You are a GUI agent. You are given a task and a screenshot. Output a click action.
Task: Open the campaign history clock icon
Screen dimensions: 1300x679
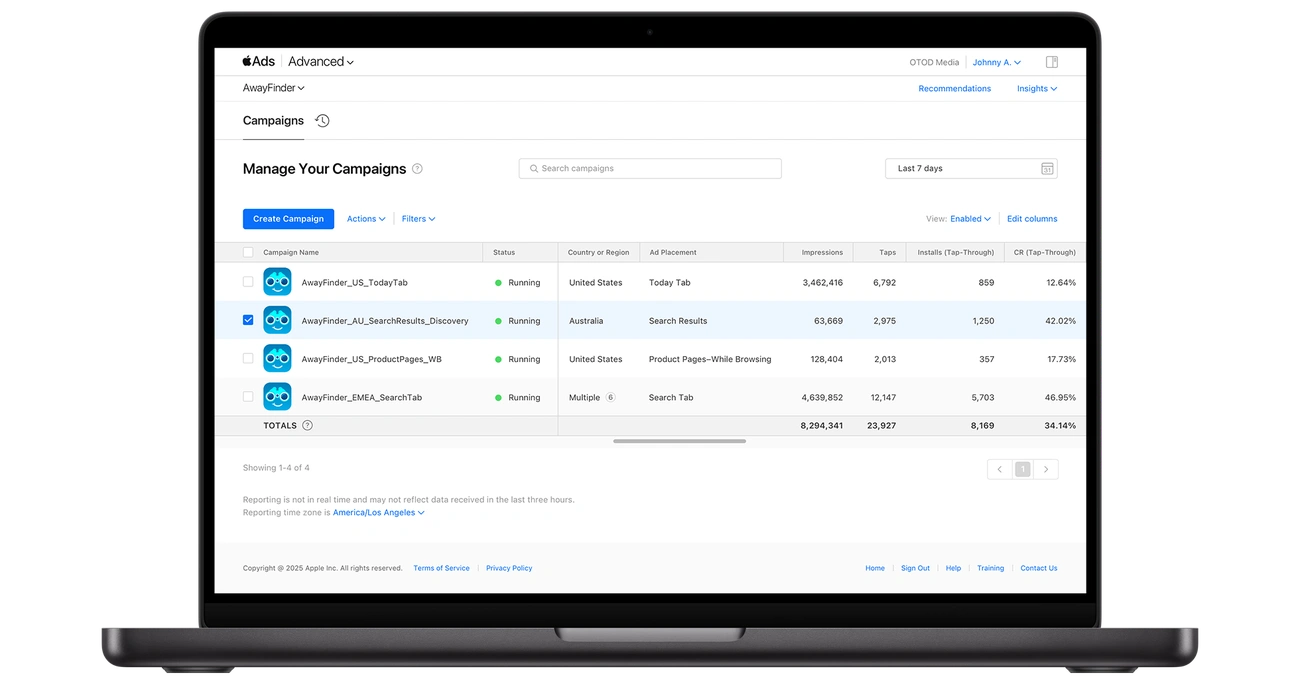coord(322,121)
